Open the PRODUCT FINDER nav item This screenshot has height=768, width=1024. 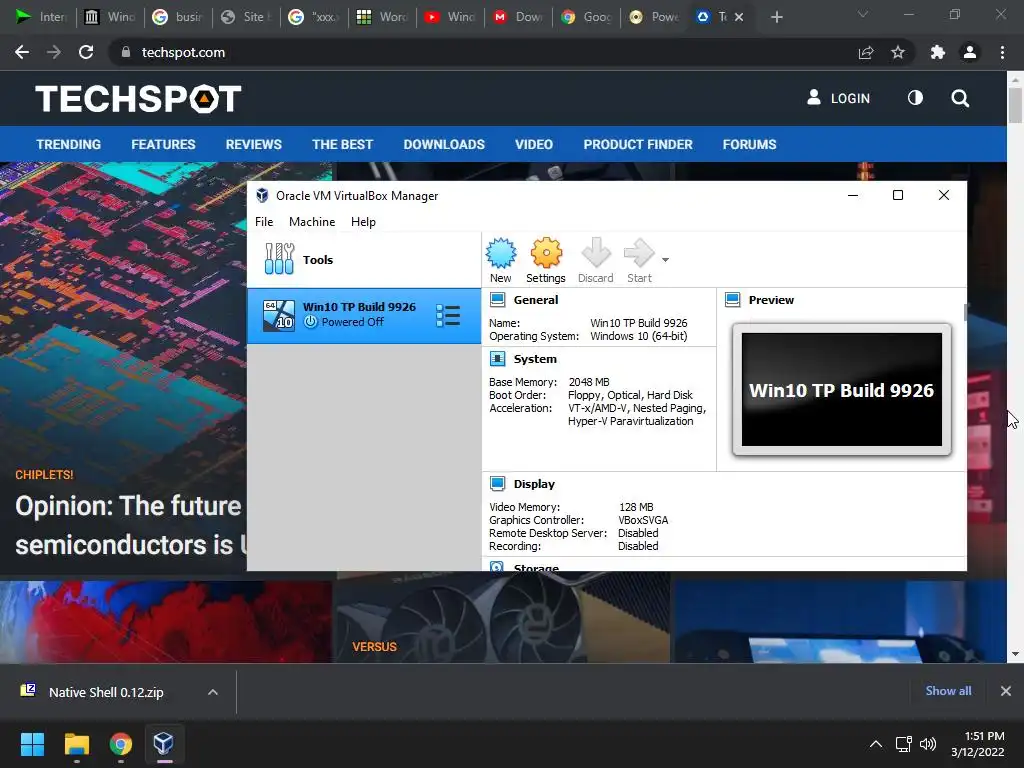(x=638, y=144)
